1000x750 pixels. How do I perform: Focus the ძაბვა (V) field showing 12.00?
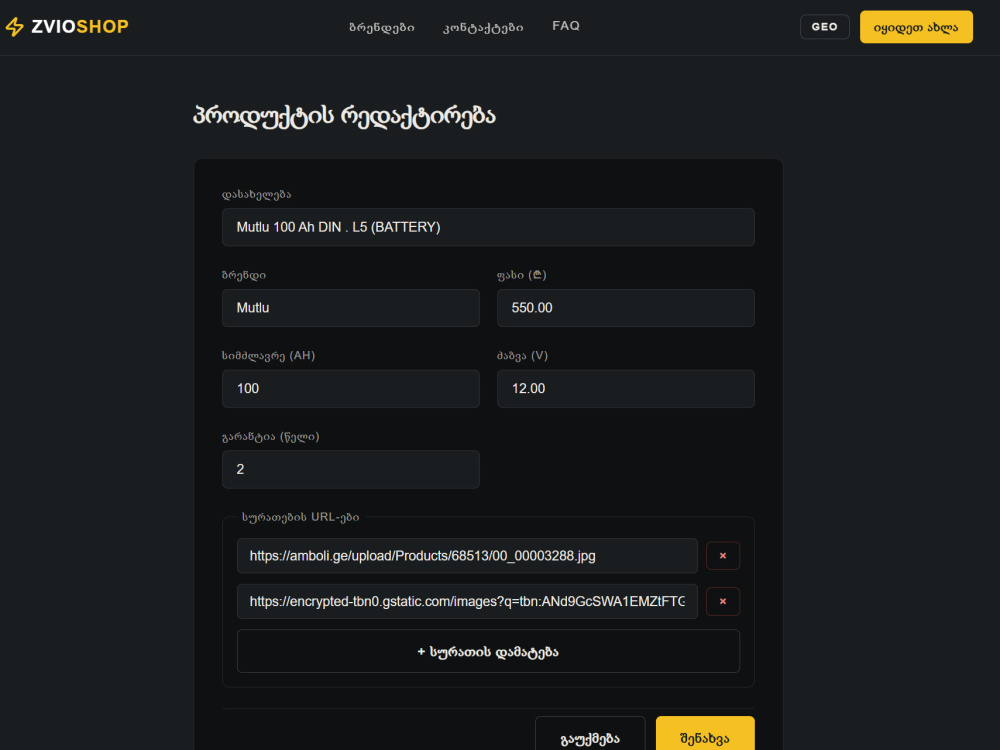626,388
